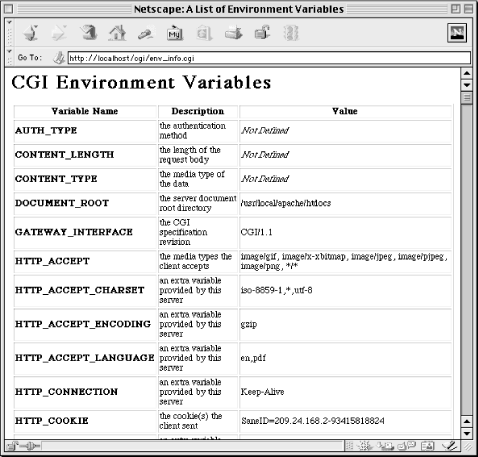
Task: Print the page using the printer icon
Action: [x=233, y=33]
